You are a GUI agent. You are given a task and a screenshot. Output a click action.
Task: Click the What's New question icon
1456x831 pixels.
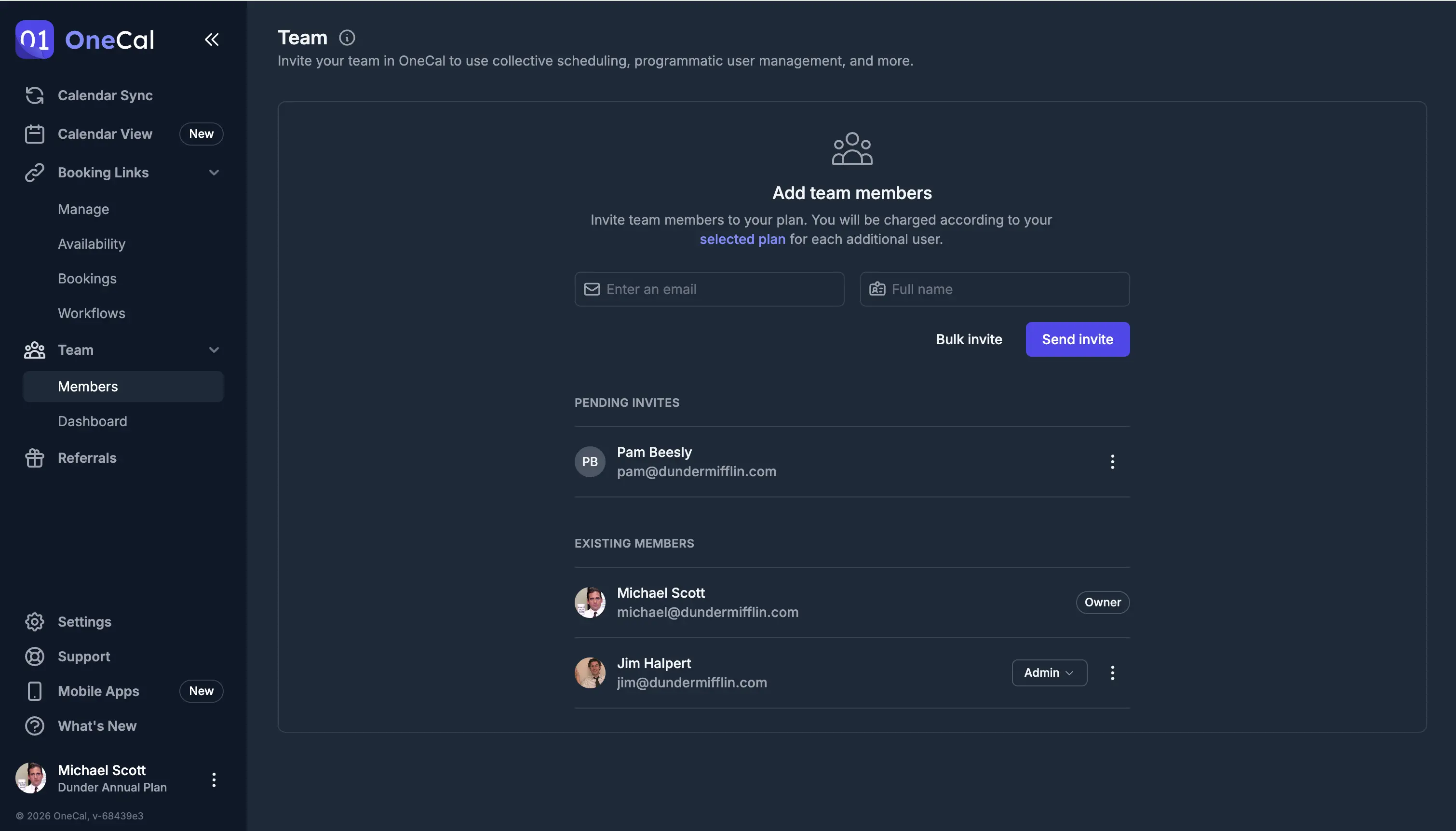coord(34,726)
